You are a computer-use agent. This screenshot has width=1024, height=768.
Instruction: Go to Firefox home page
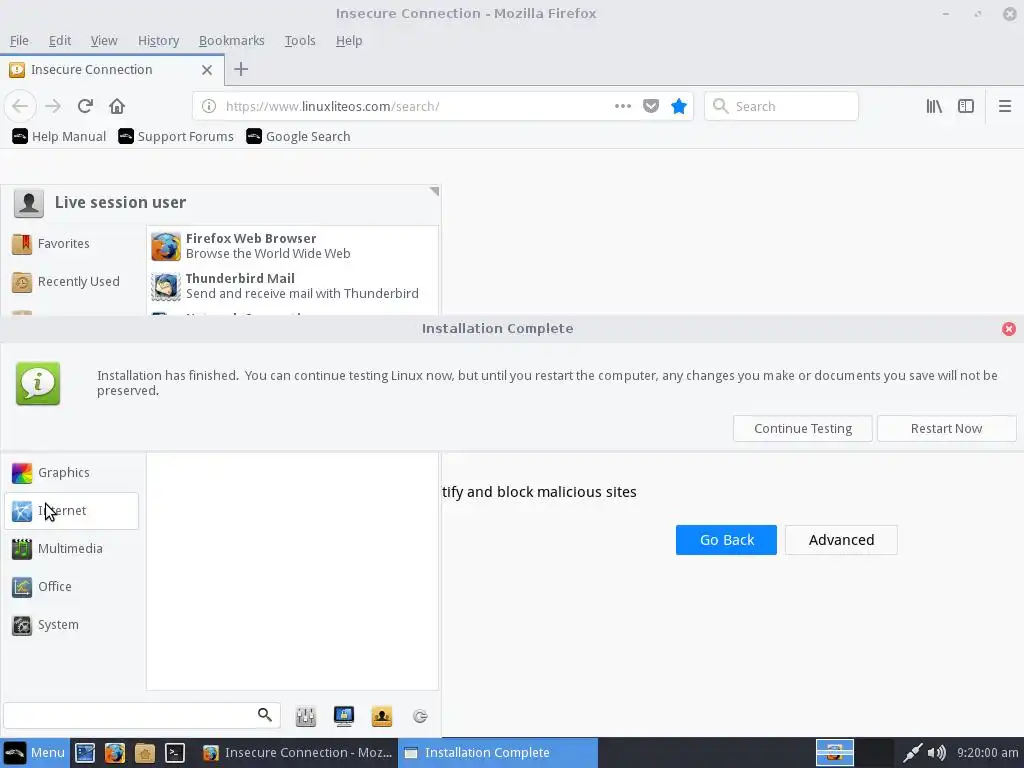pos(117,106)
